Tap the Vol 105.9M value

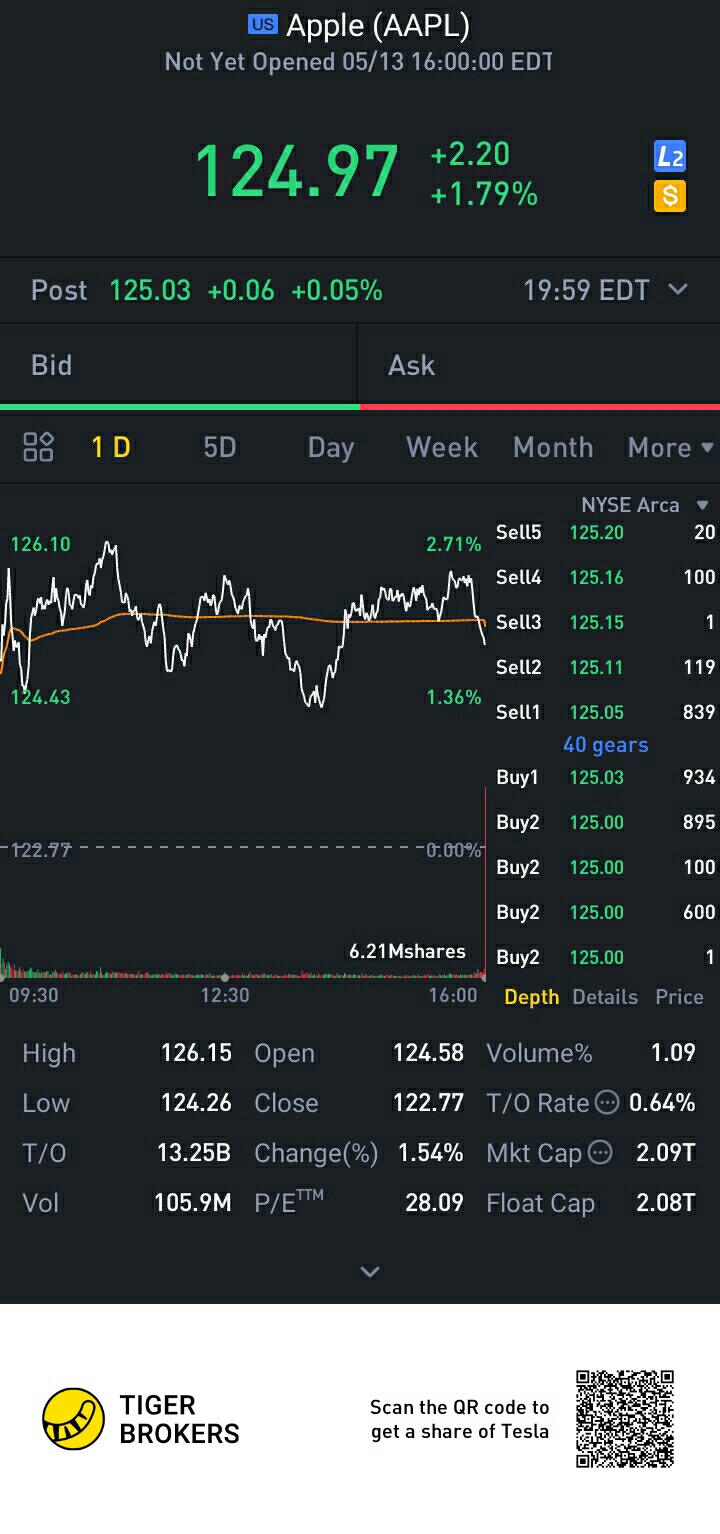(192, 1203)
